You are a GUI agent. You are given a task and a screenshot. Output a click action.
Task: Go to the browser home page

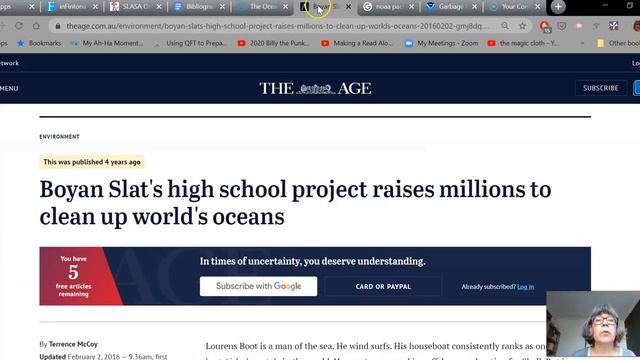[36, 26]
